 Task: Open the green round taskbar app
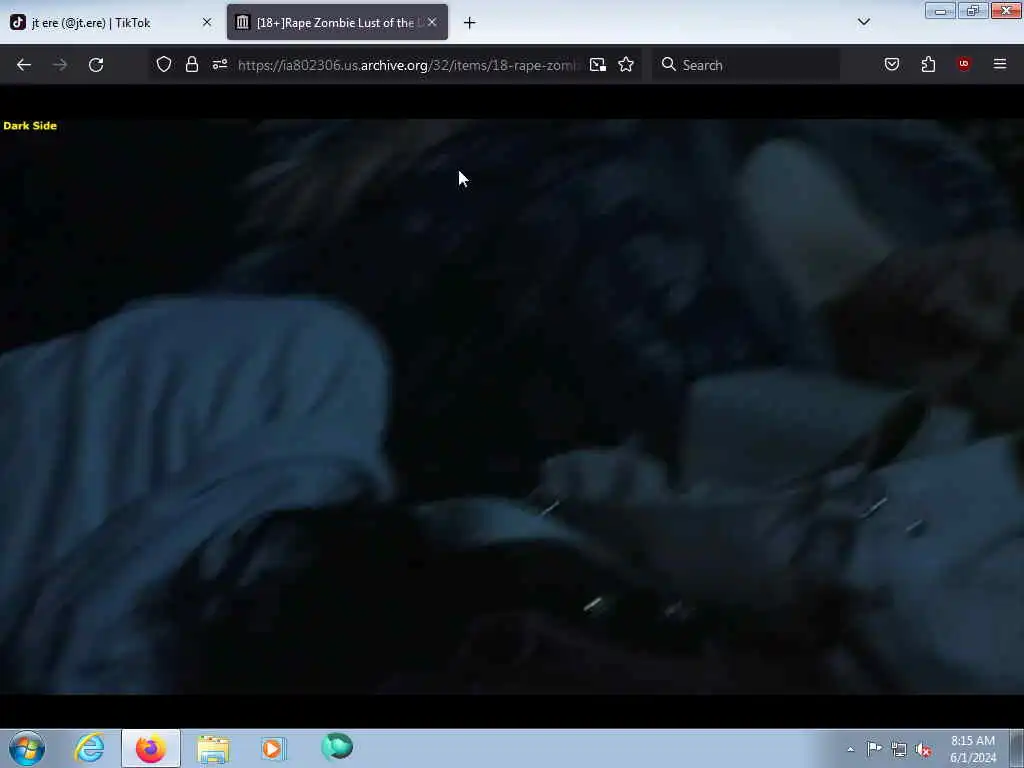coord(337,747)
